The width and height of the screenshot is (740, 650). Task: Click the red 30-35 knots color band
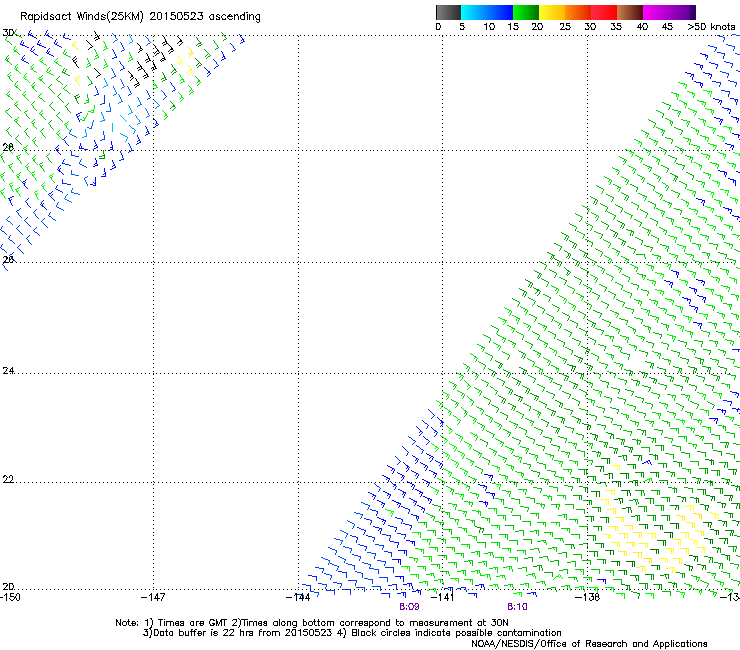604,12
